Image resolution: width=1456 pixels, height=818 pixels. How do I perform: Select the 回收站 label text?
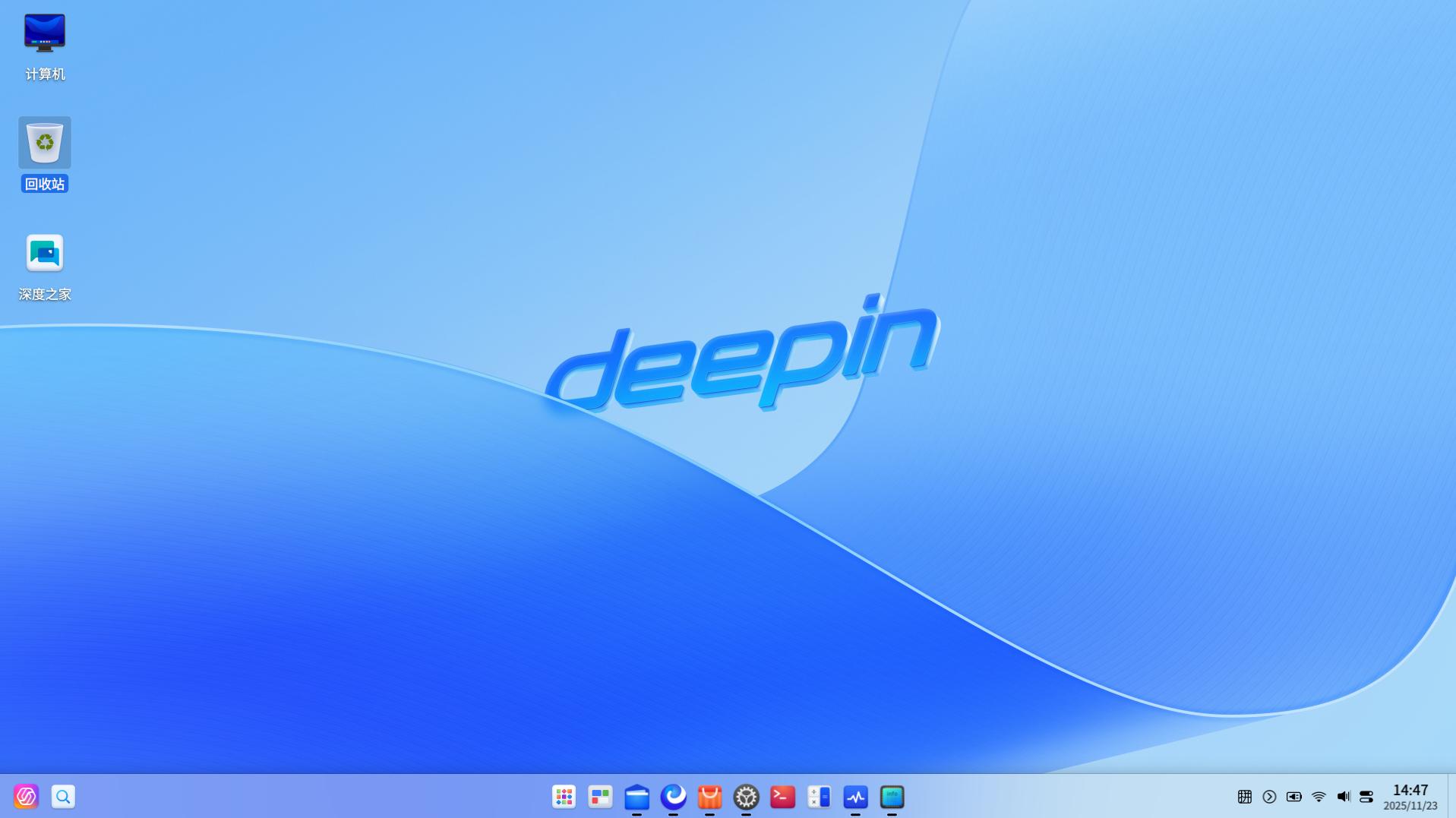(x=45, y=184)
